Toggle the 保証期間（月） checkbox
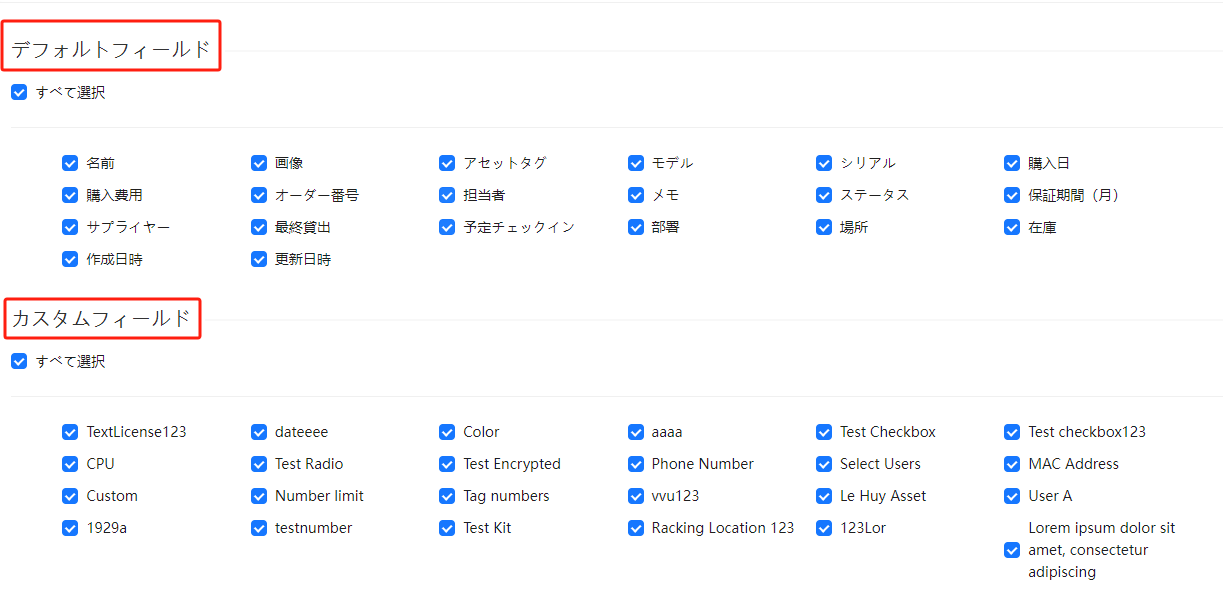Image resolution: width=1223 pixels, height=593 pixels. [x=1012, y=195]
